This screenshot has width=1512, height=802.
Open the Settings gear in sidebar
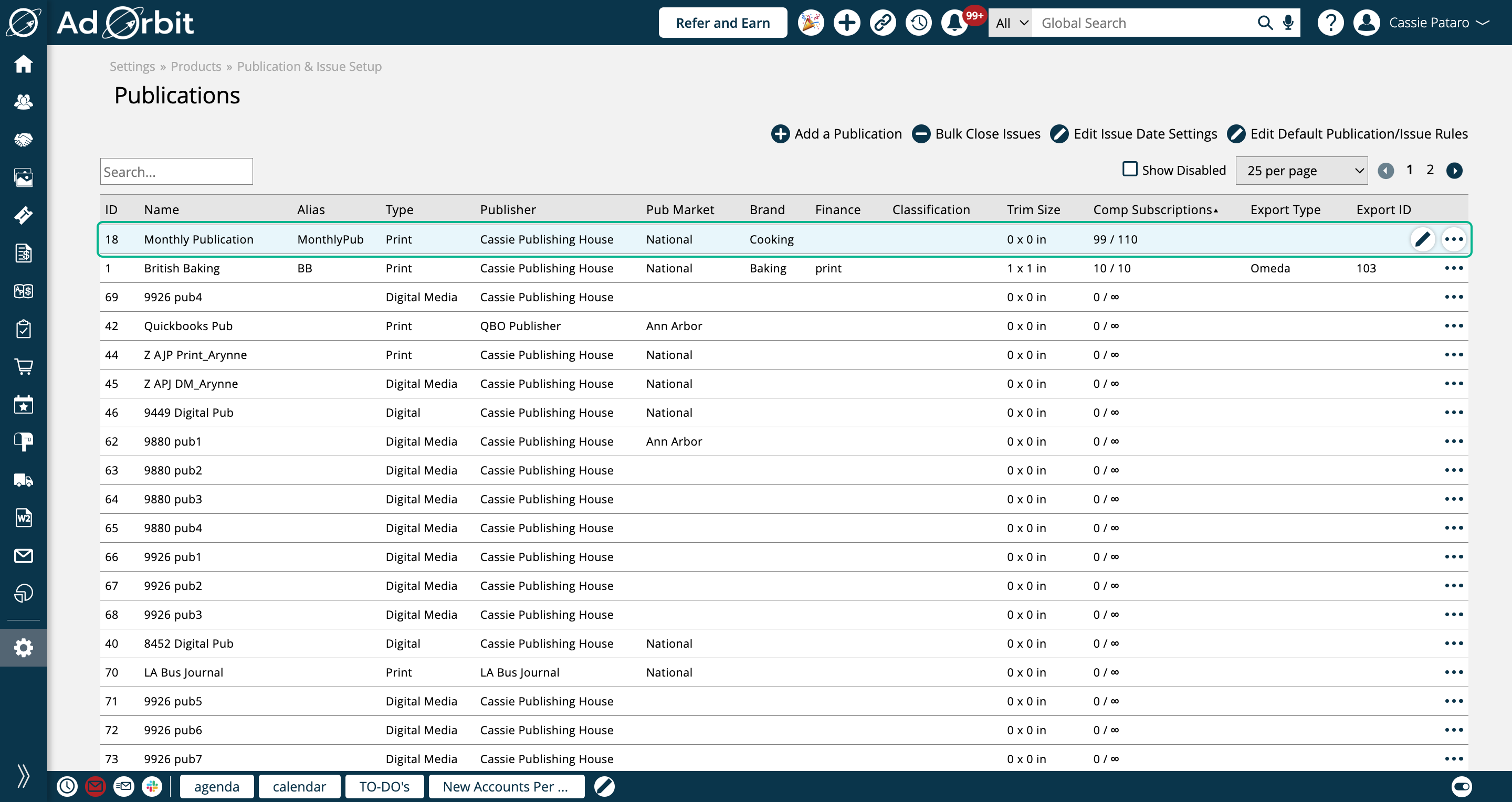click(x=24, y=648)
